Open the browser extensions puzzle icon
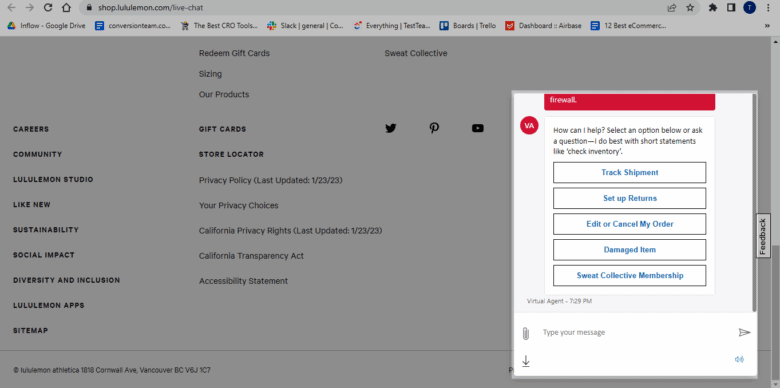Screen dimensions: 780x388 click(713, 7)
